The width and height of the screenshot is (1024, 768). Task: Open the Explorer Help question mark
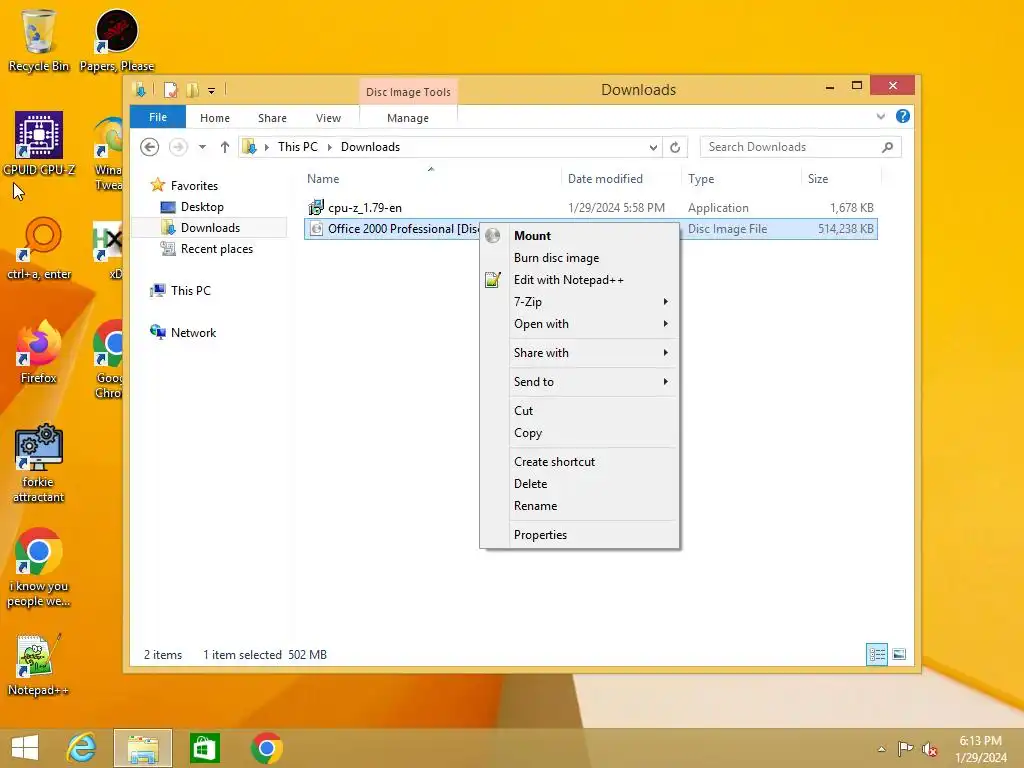point(903,116)
